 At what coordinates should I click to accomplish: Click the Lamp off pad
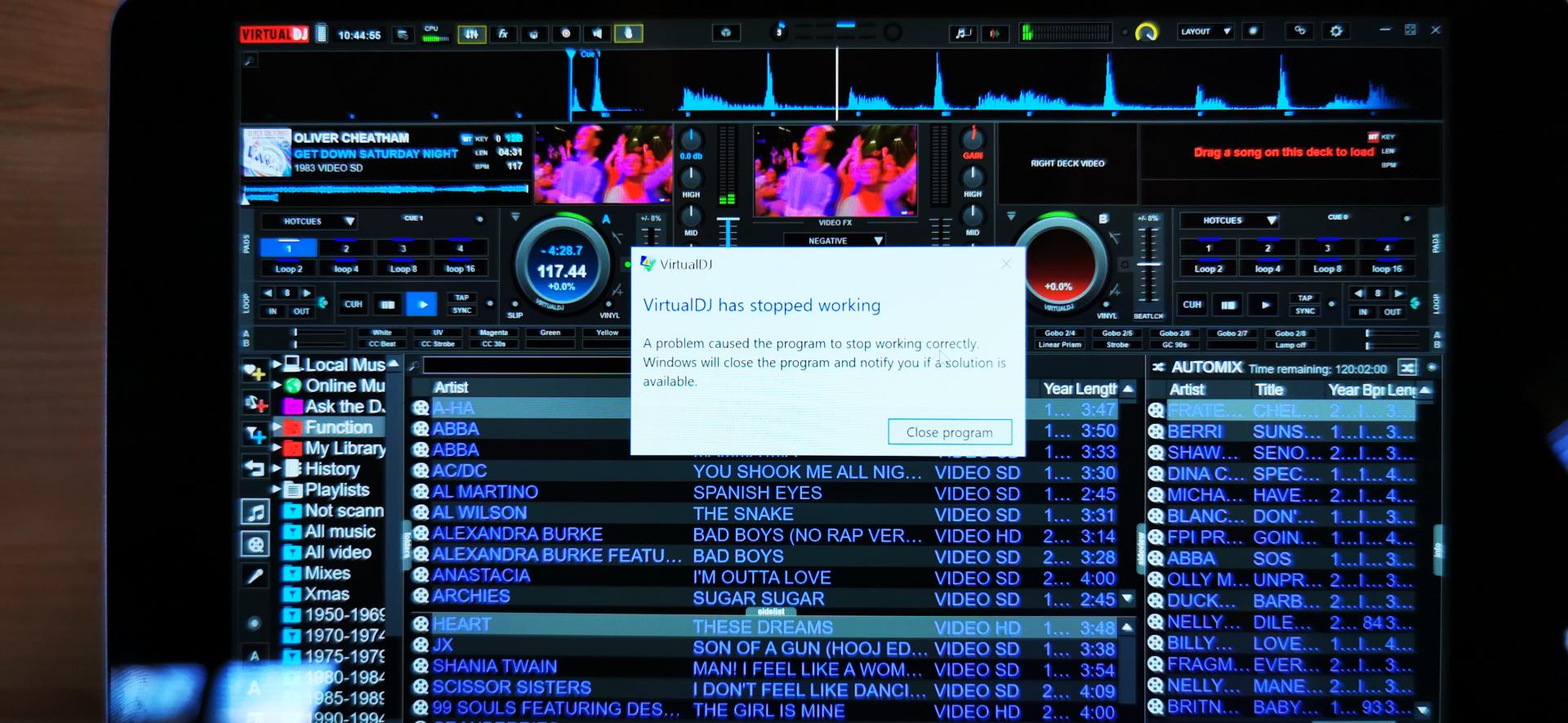point(1290,345)
